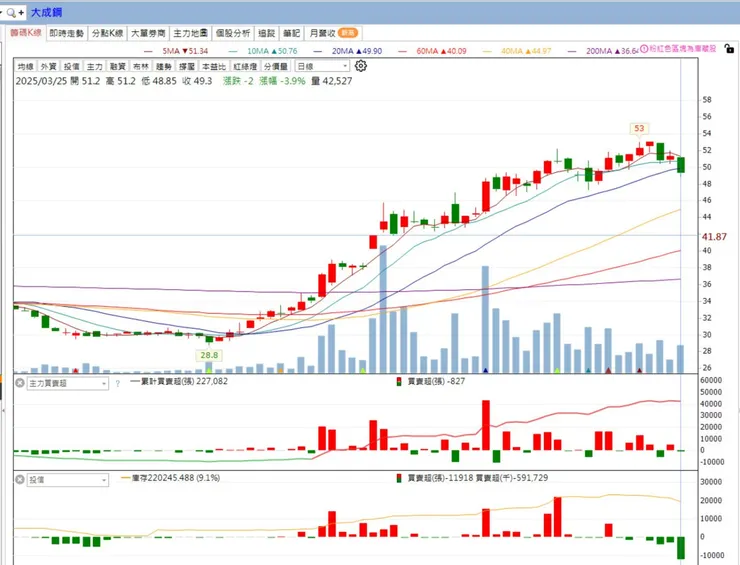The image size is (740, 565).
Task: Click the 60MA 40.09 legend entry
Action: (432, 51)
